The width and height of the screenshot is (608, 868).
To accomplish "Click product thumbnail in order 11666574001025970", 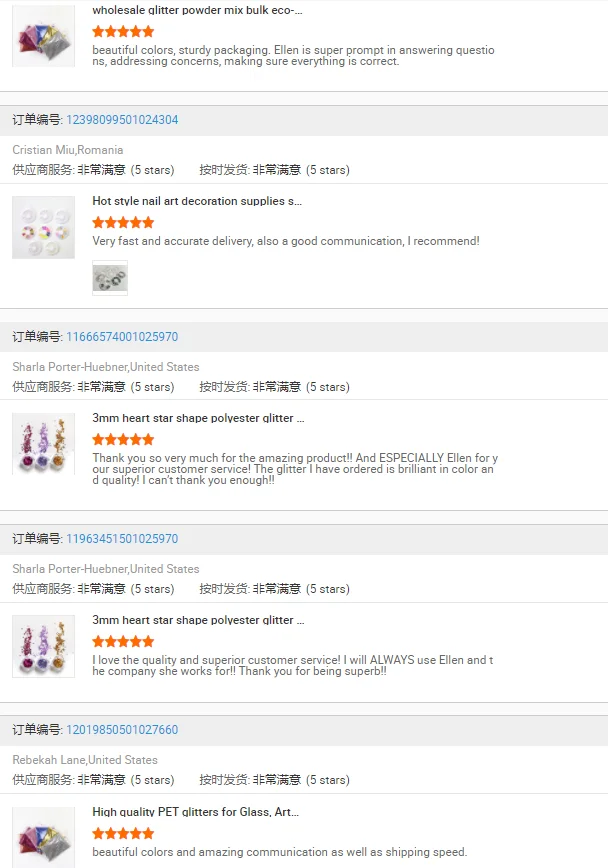I will tap(43, 444).
